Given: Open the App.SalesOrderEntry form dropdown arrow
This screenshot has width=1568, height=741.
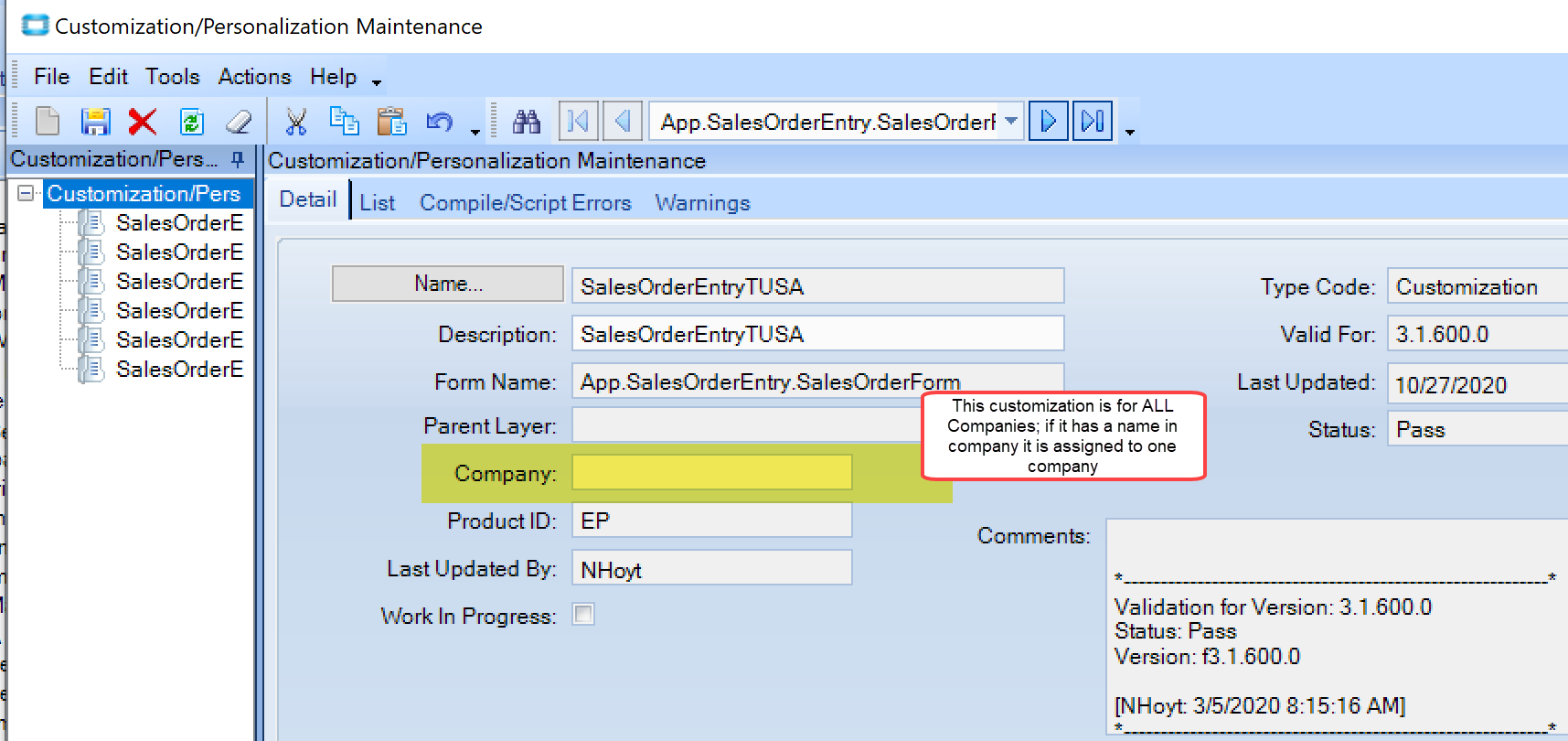Looking at the screenshot, I should tap(1011, 121).
